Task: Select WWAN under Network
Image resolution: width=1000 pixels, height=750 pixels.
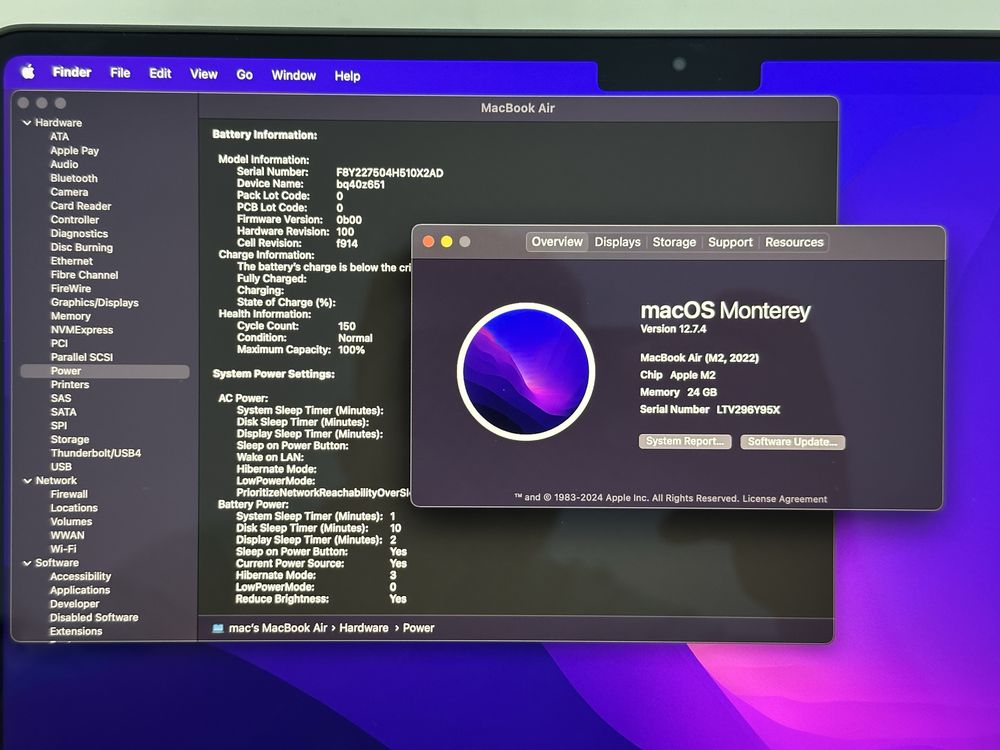Action: pyautogui.click(x=67, y=535)
